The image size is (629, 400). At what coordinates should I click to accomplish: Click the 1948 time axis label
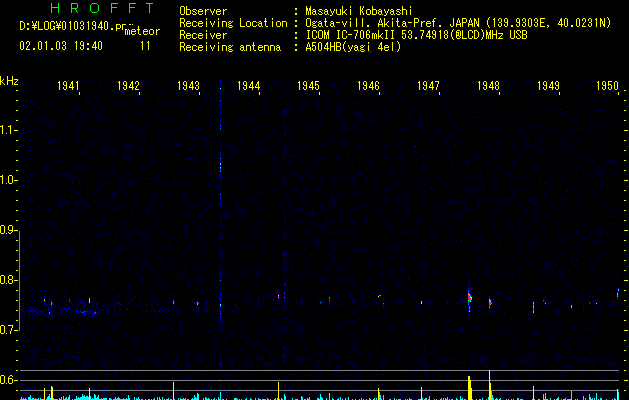pyautogui.click(x=488, y=86)
